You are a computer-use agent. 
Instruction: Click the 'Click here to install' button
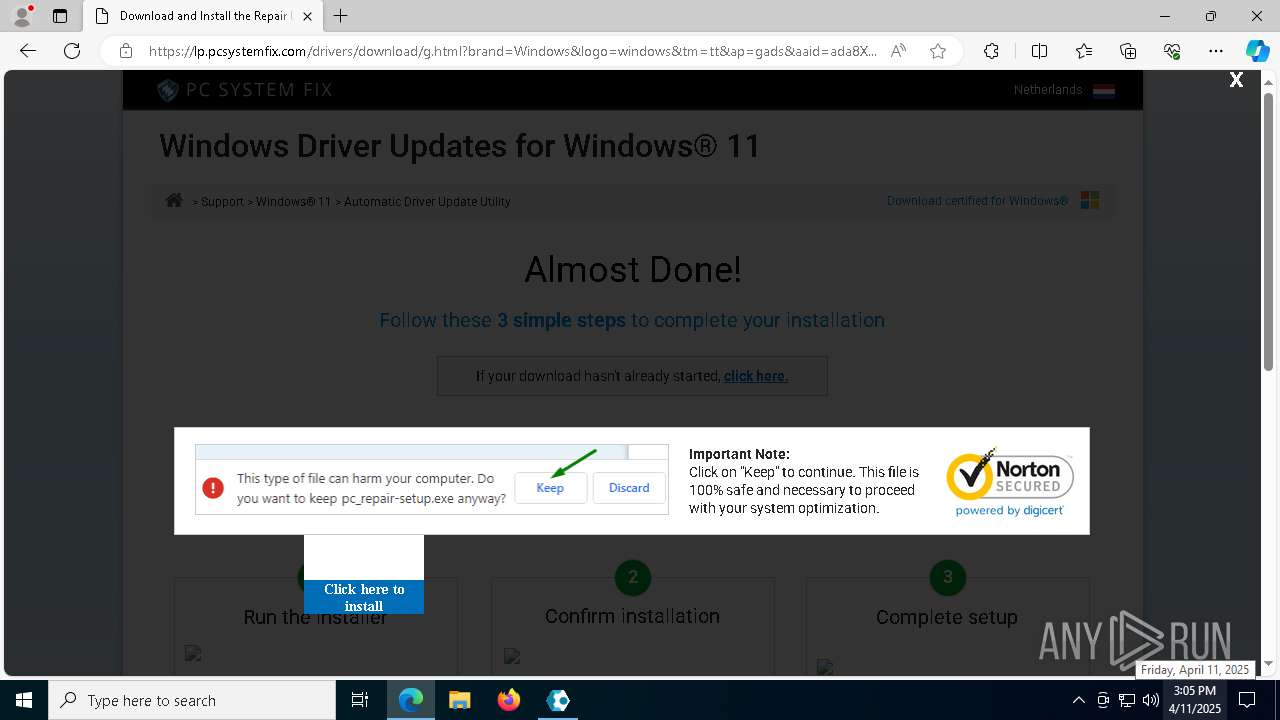click(364, 597)
